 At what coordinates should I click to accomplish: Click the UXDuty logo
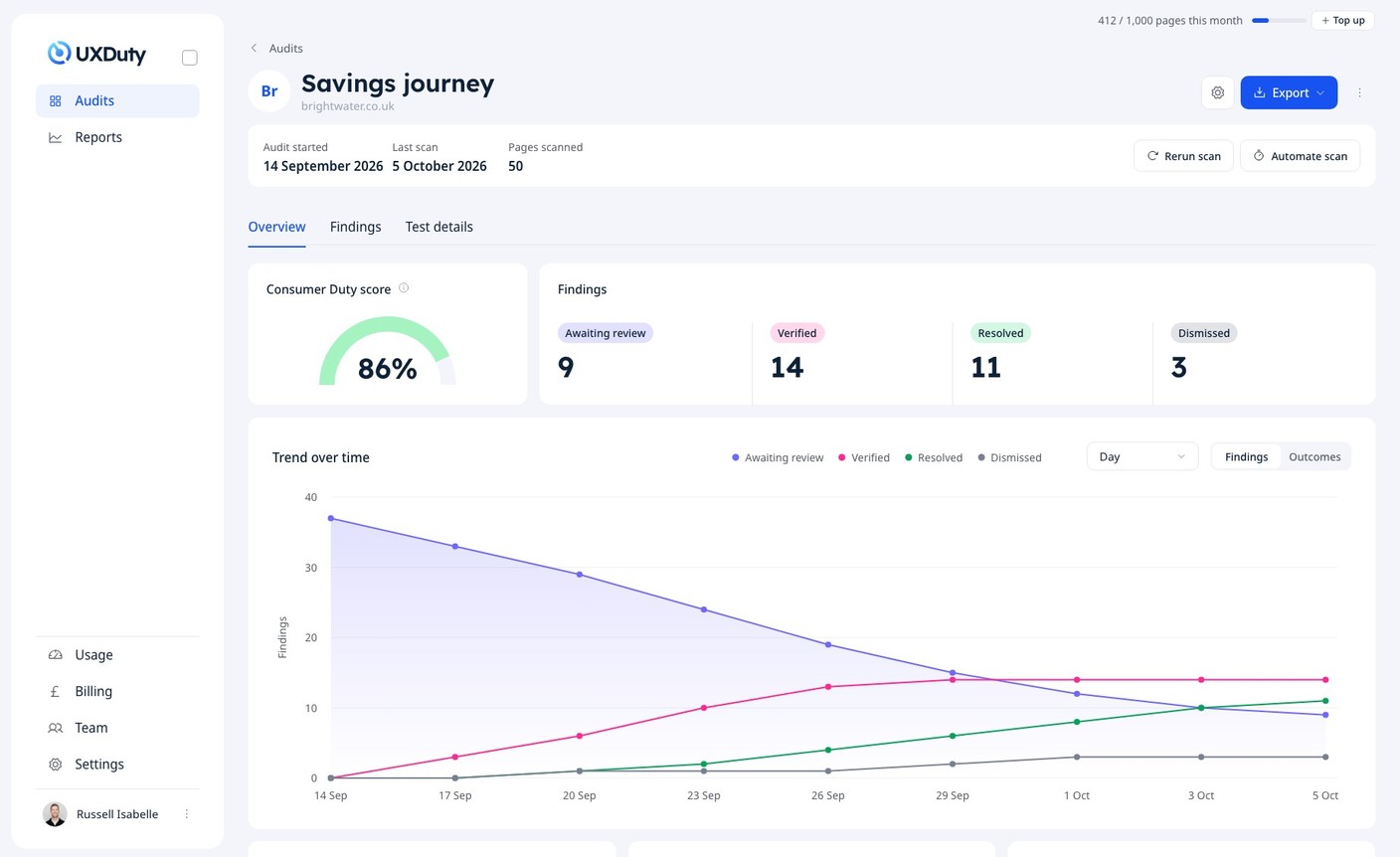[x=96, y=54]
